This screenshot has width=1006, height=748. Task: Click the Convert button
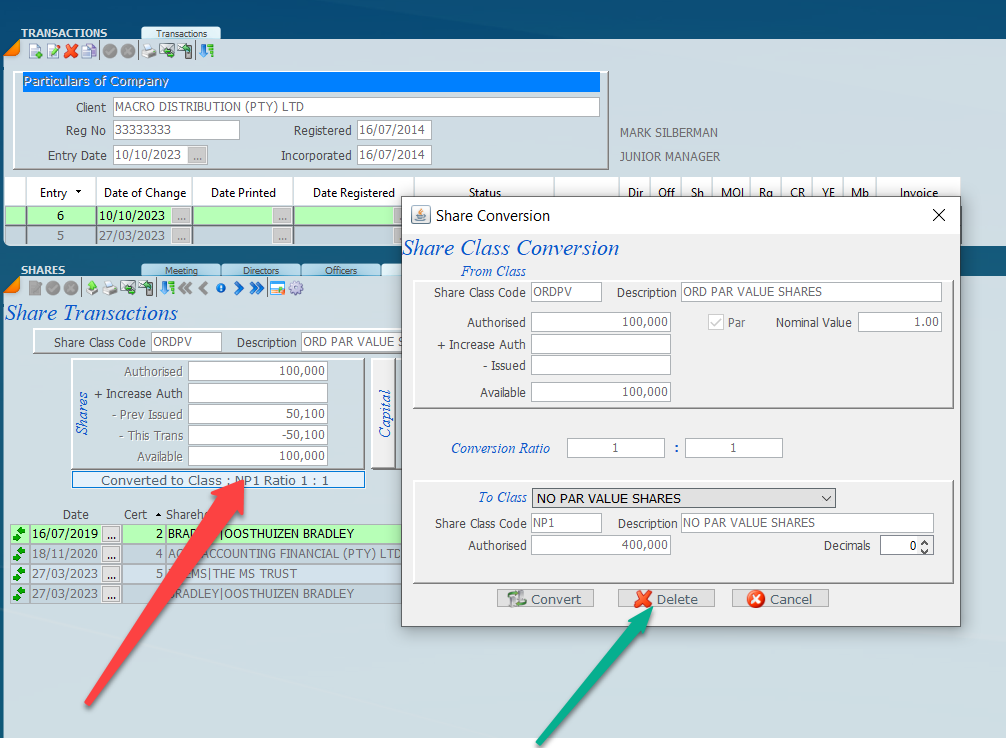(x=545, y=599)
